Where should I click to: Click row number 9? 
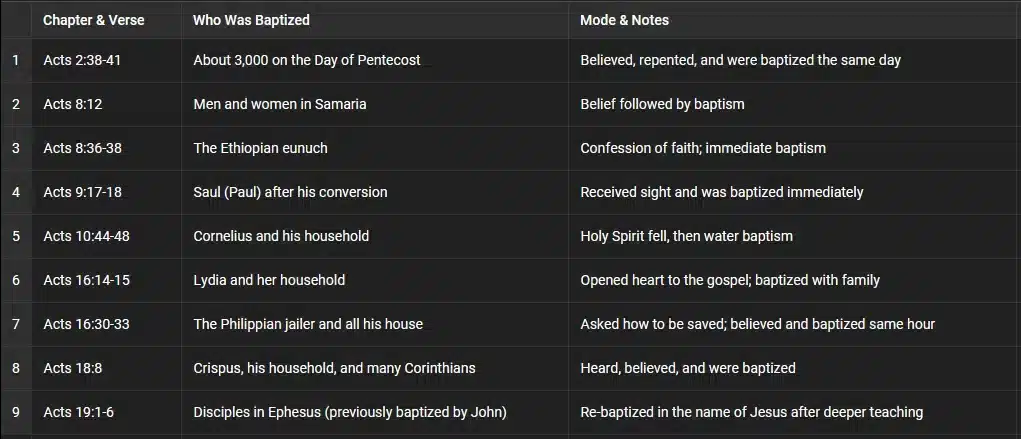pyautogui.click(x=16, y=412)
